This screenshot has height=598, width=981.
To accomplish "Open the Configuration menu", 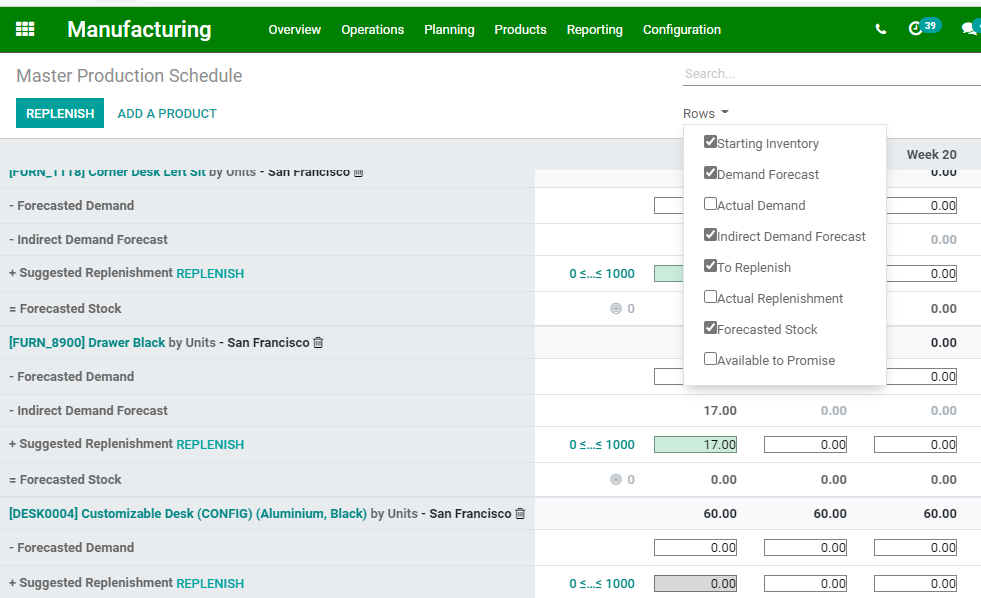I will [682, 29].
